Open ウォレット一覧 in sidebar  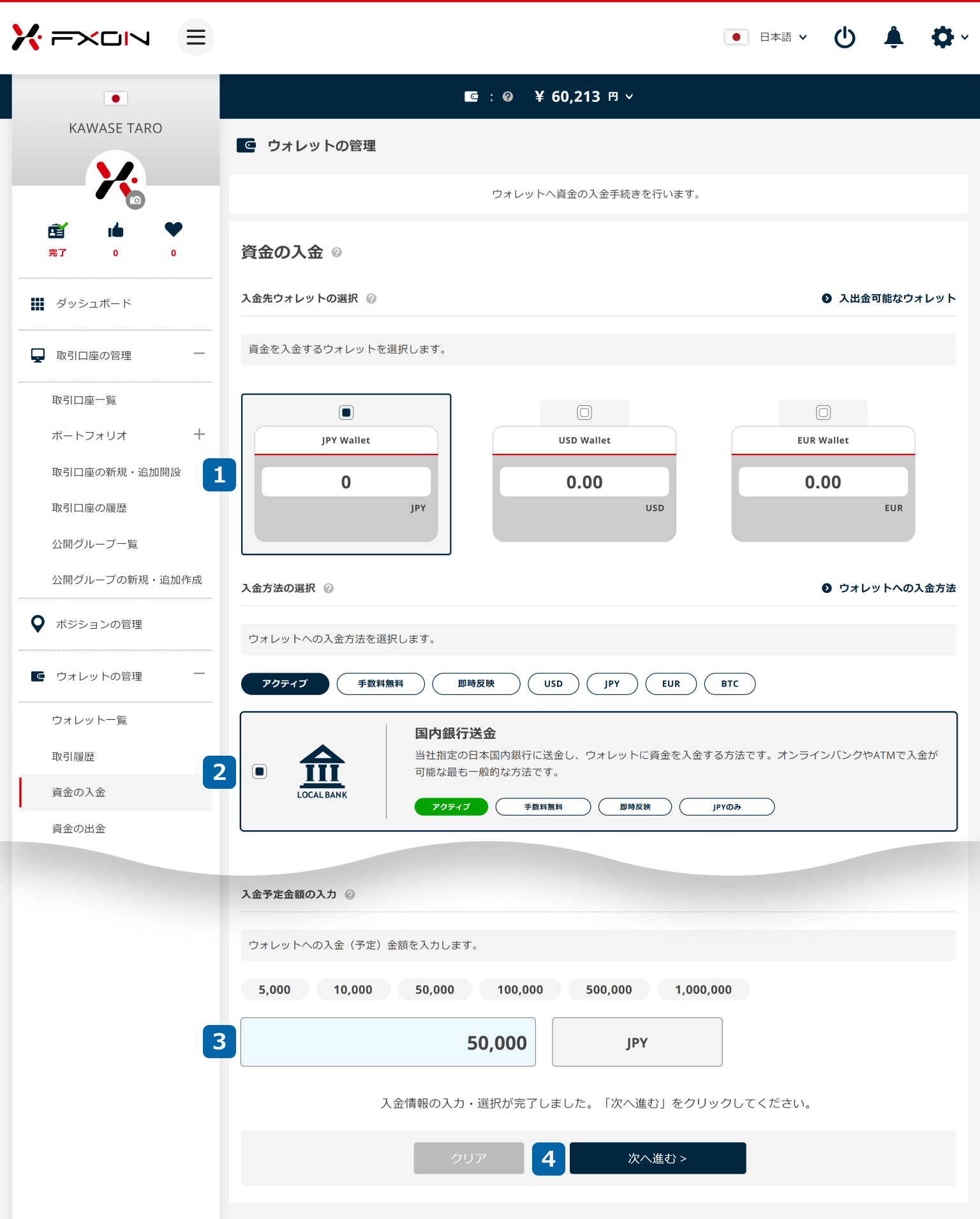pyautogui.click(x=89, y=720)
